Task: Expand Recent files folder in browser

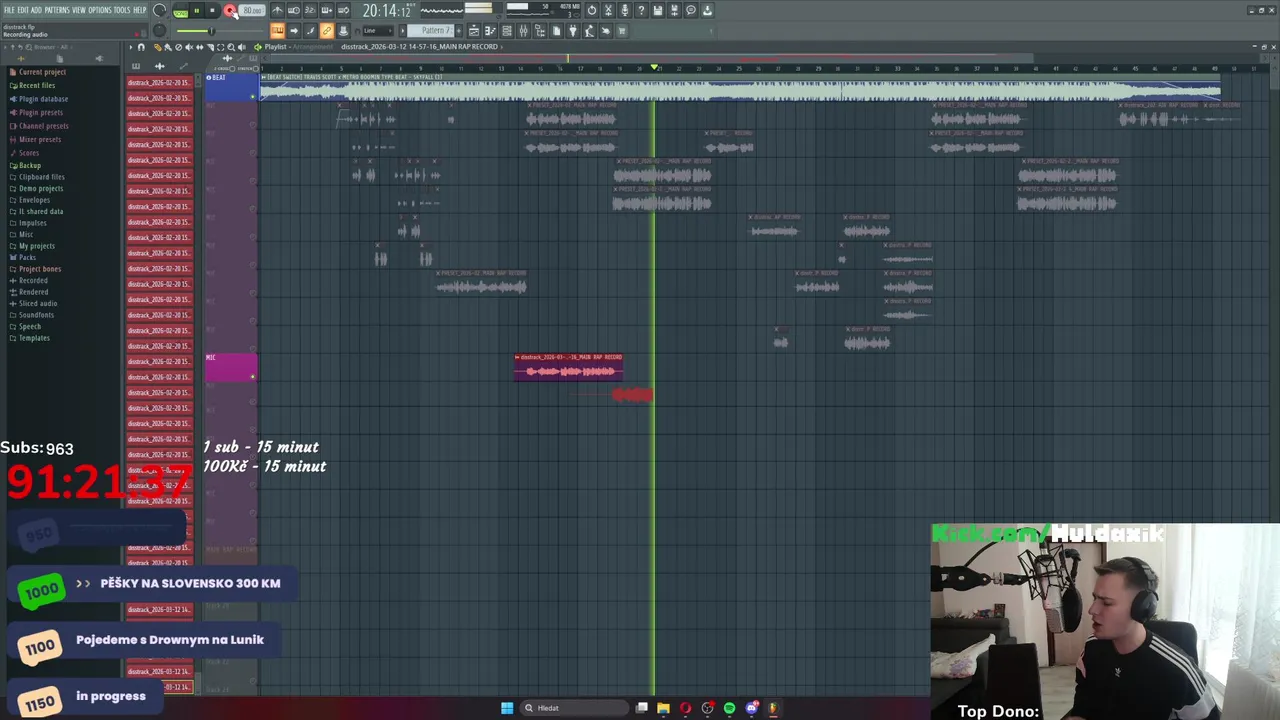Action: [37, 85]
